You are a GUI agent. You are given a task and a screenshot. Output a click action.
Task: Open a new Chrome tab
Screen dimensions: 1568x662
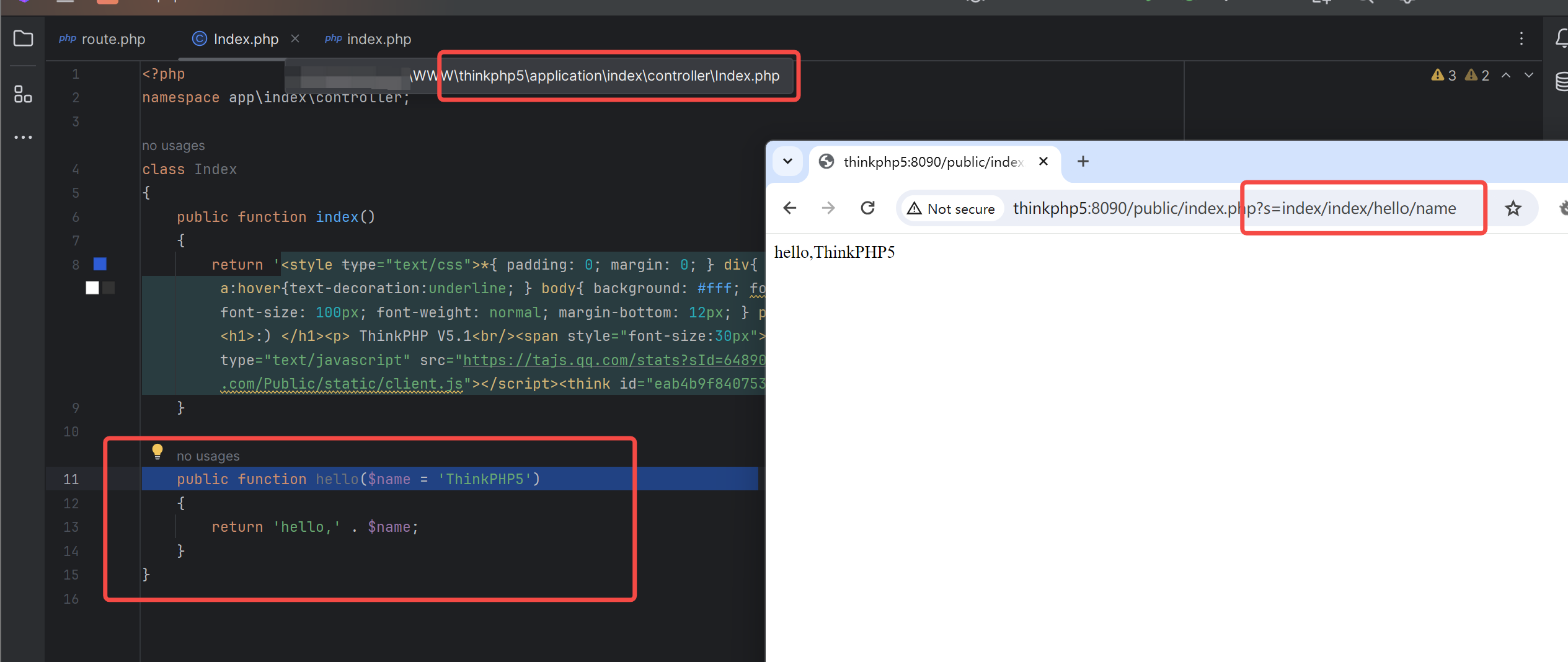[1083, 161]
